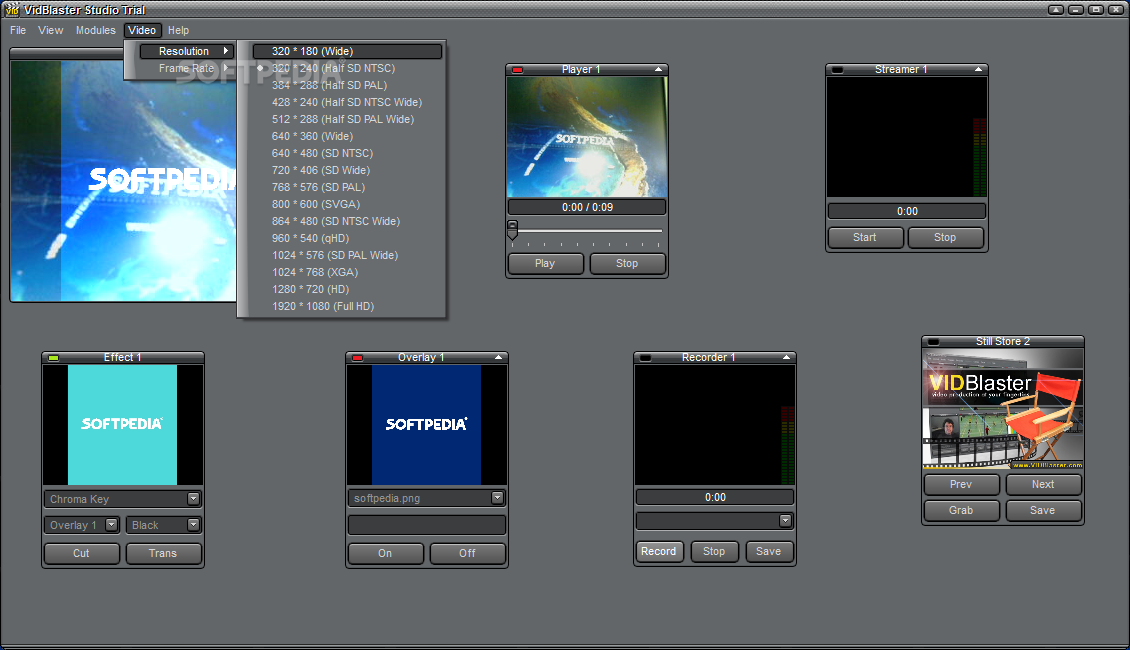Toggle the indicator on Still Store 2

(x=933, y=342)
